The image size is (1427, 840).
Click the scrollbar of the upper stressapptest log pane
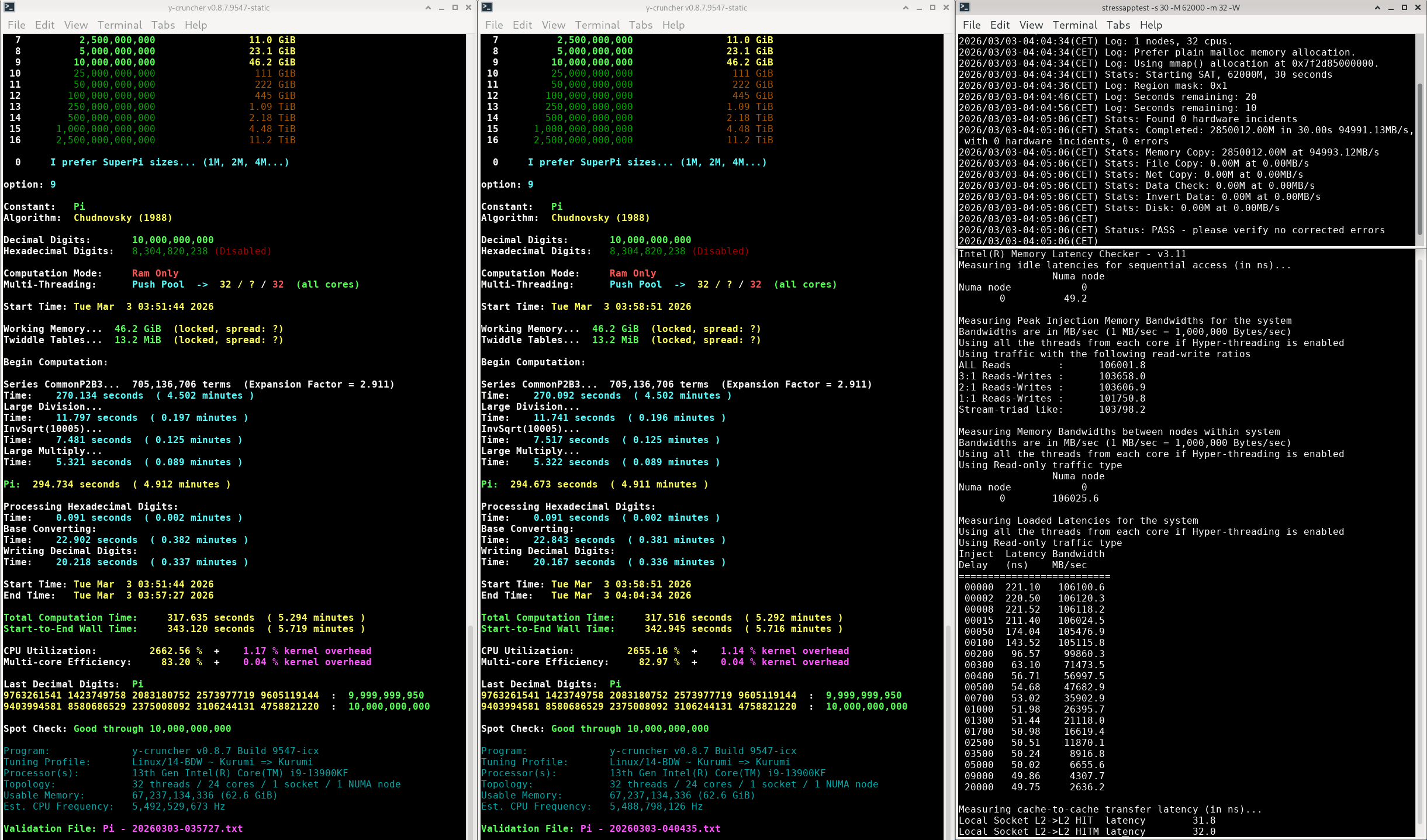pos(1419,158)
